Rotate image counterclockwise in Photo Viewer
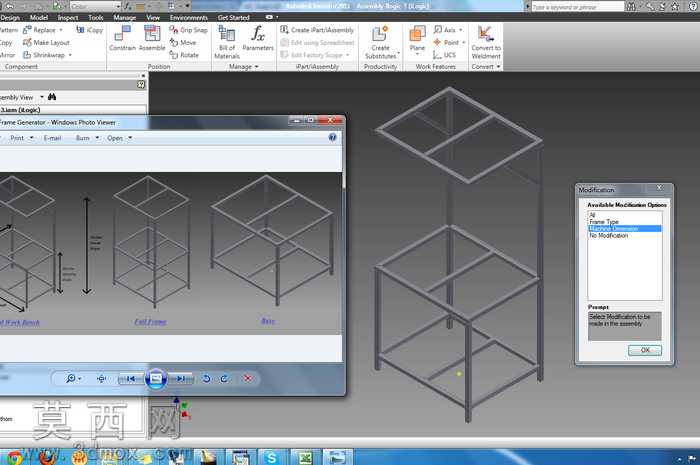 point(206,378)
